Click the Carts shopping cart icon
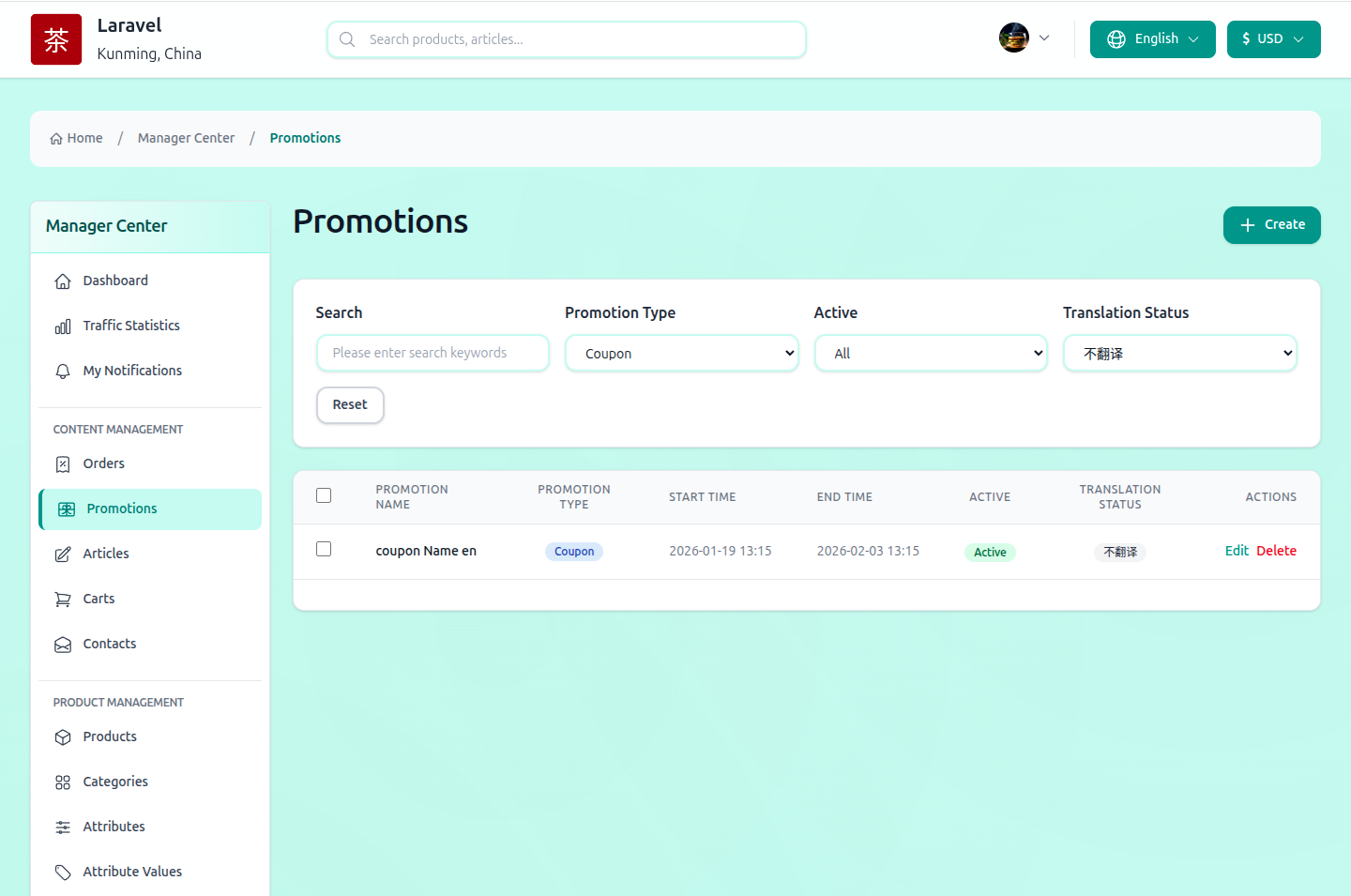The image size is (1351, 896). tap(63, 600)
